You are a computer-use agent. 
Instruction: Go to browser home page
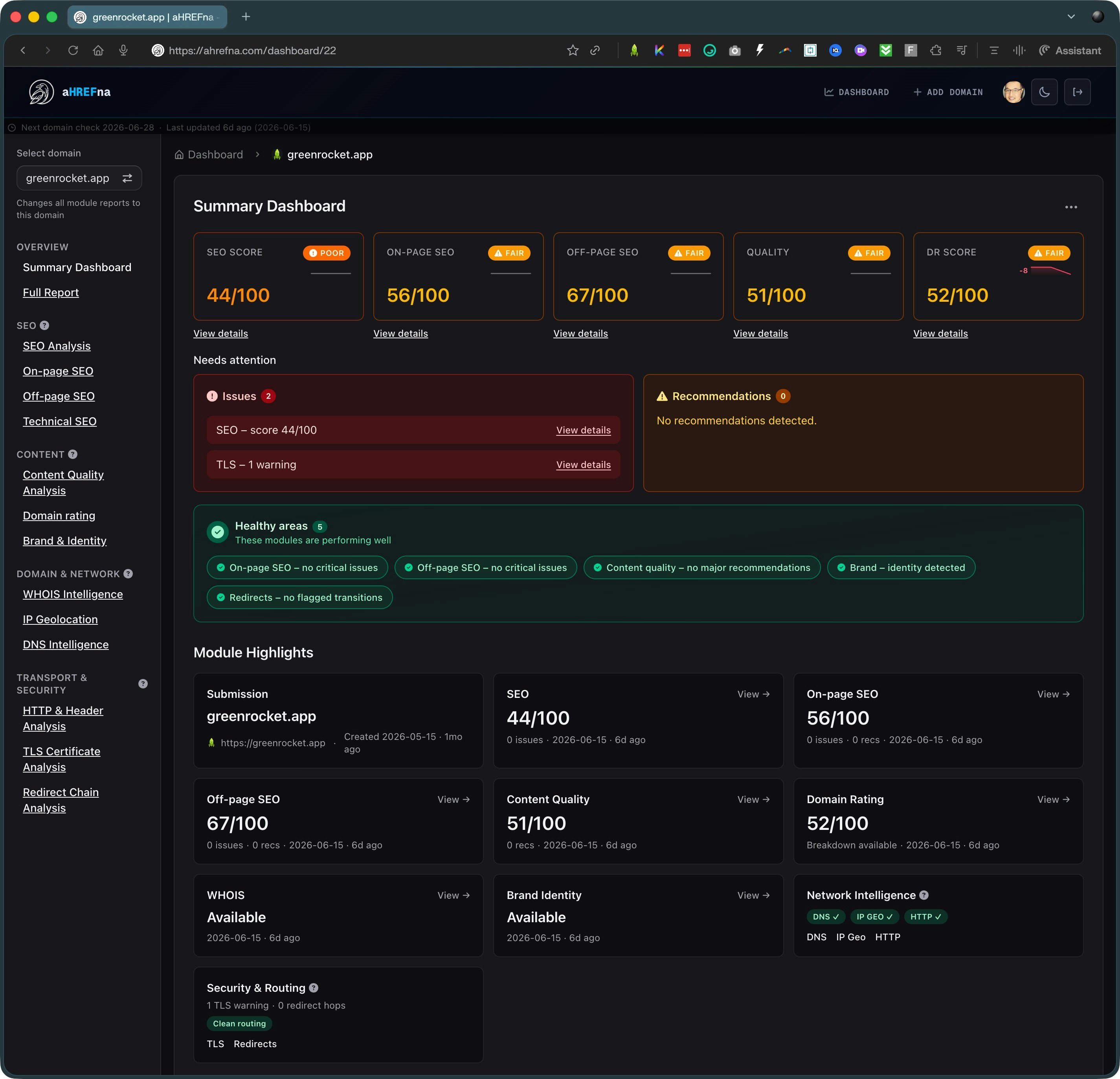point(98,50)
